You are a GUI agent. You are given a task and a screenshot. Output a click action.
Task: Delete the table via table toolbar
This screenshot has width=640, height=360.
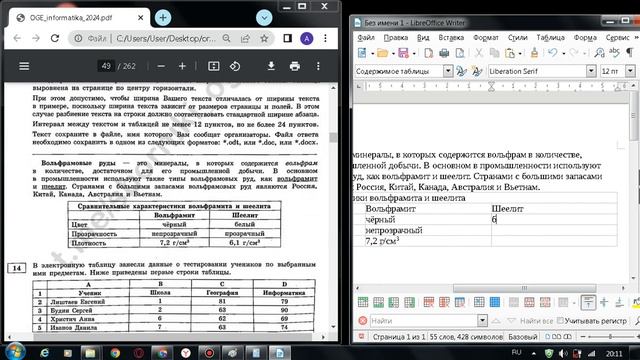click(x=460, y=302)
